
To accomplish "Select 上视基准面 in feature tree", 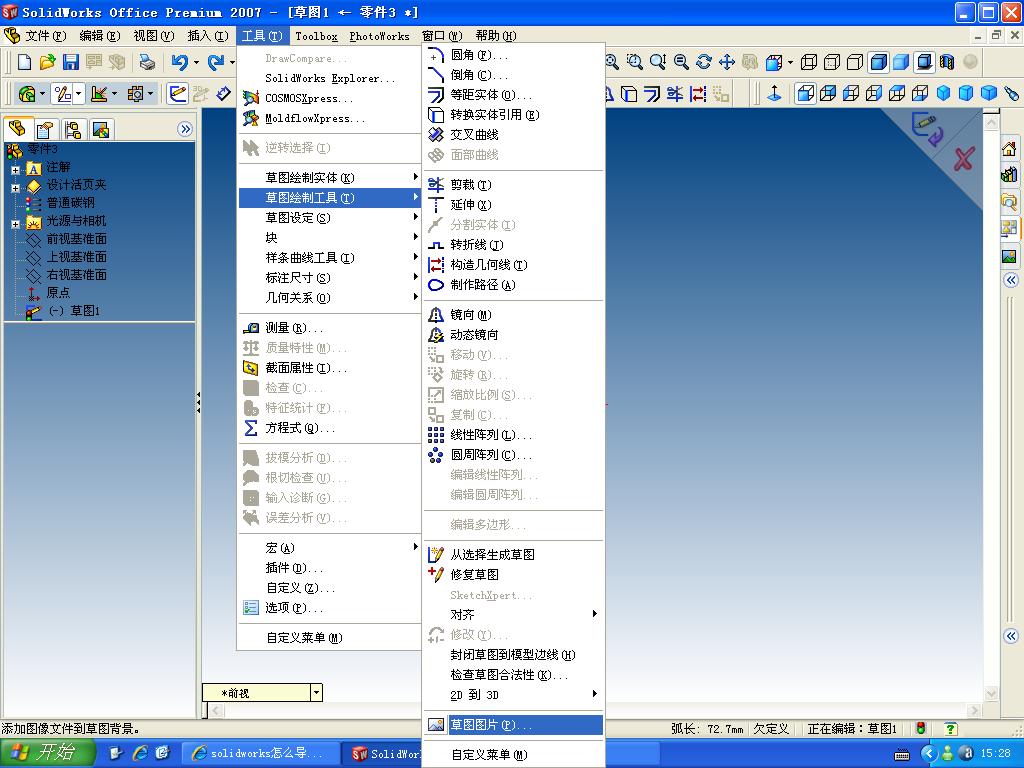I will [x=76, y=257].
